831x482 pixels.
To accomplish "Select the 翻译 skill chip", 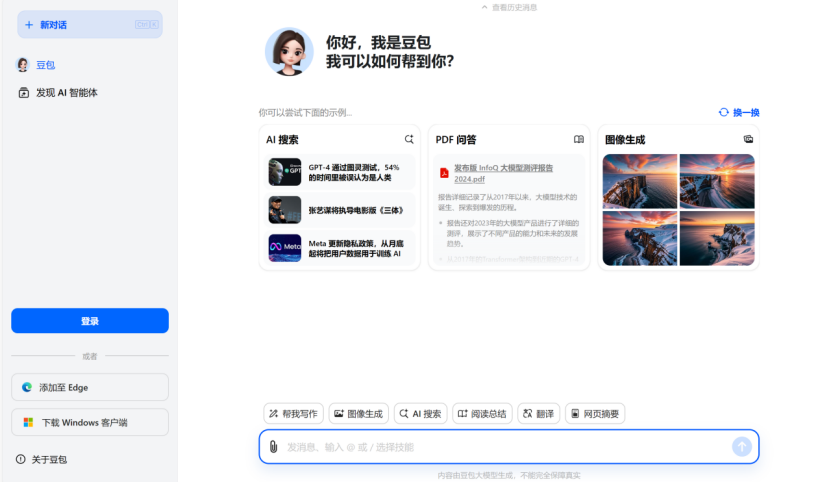I will point(538,414).
